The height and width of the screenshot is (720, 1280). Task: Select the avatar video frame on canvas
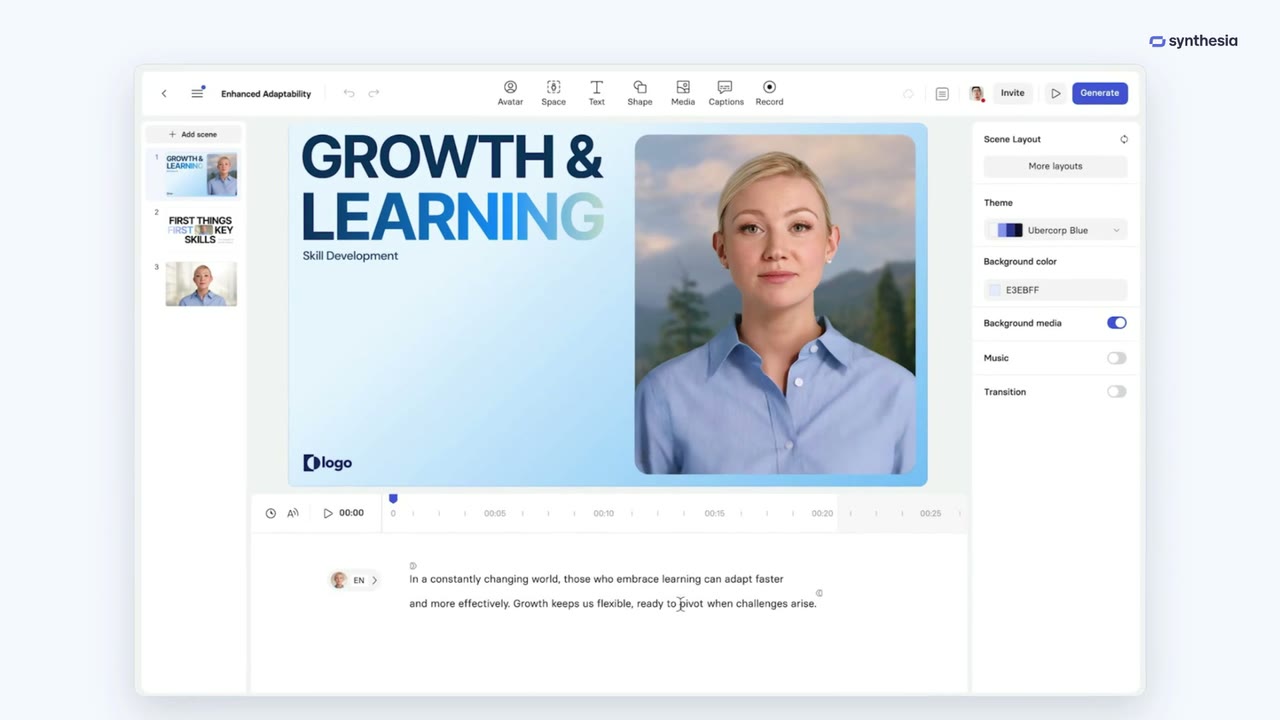775,304
